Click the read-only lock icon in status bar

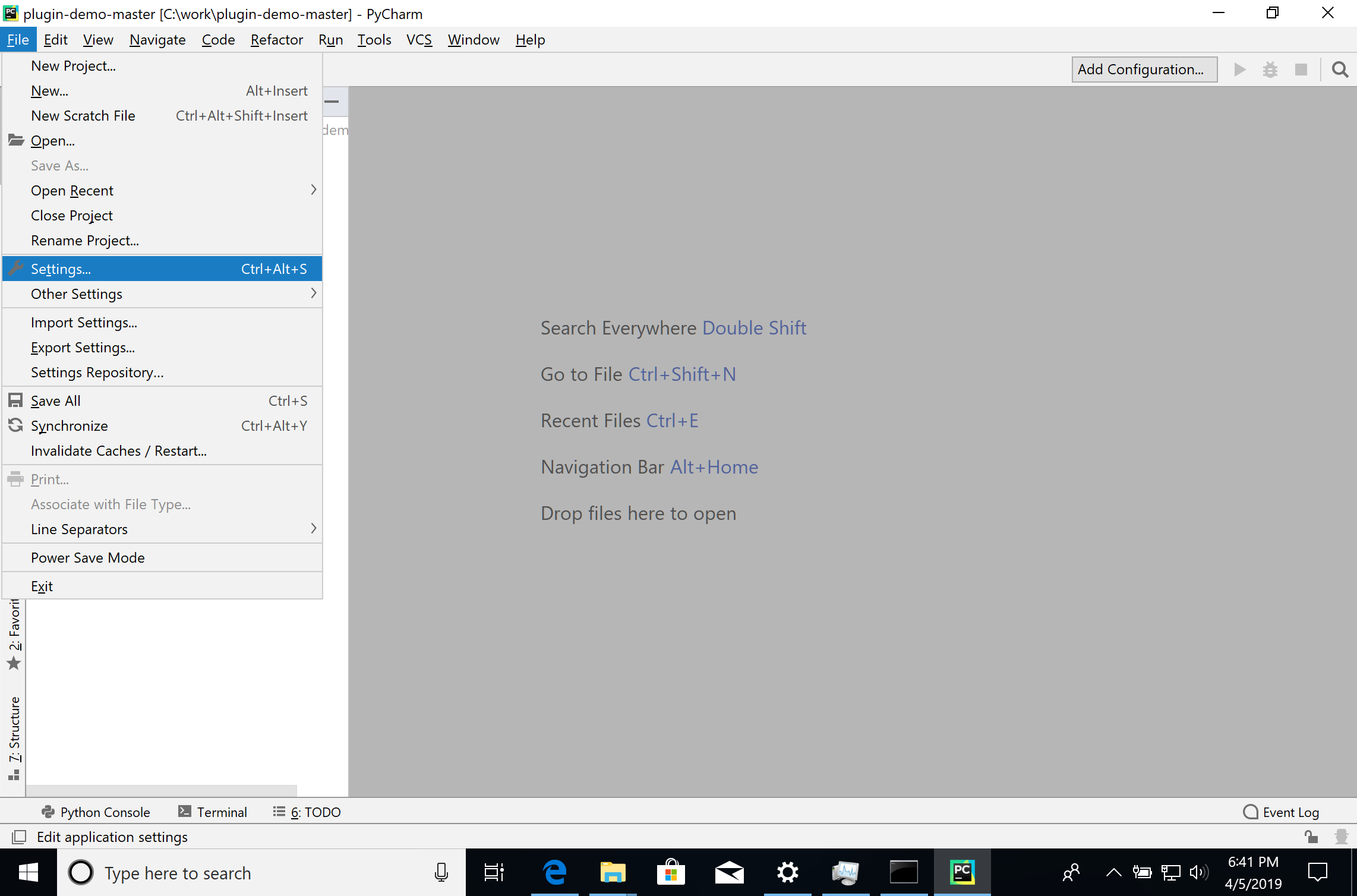[1311, 837]
